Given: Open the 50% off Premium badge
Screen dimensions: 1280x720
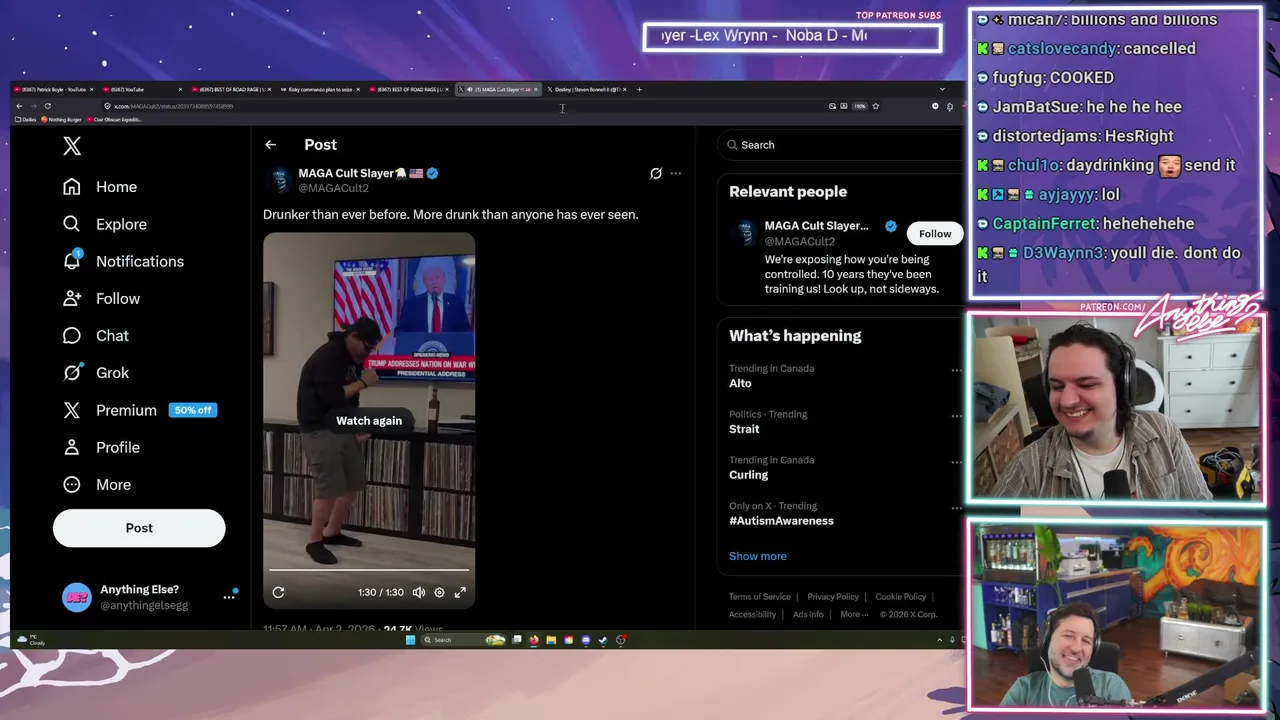Looking at the screenshot, I should (193, 410).
